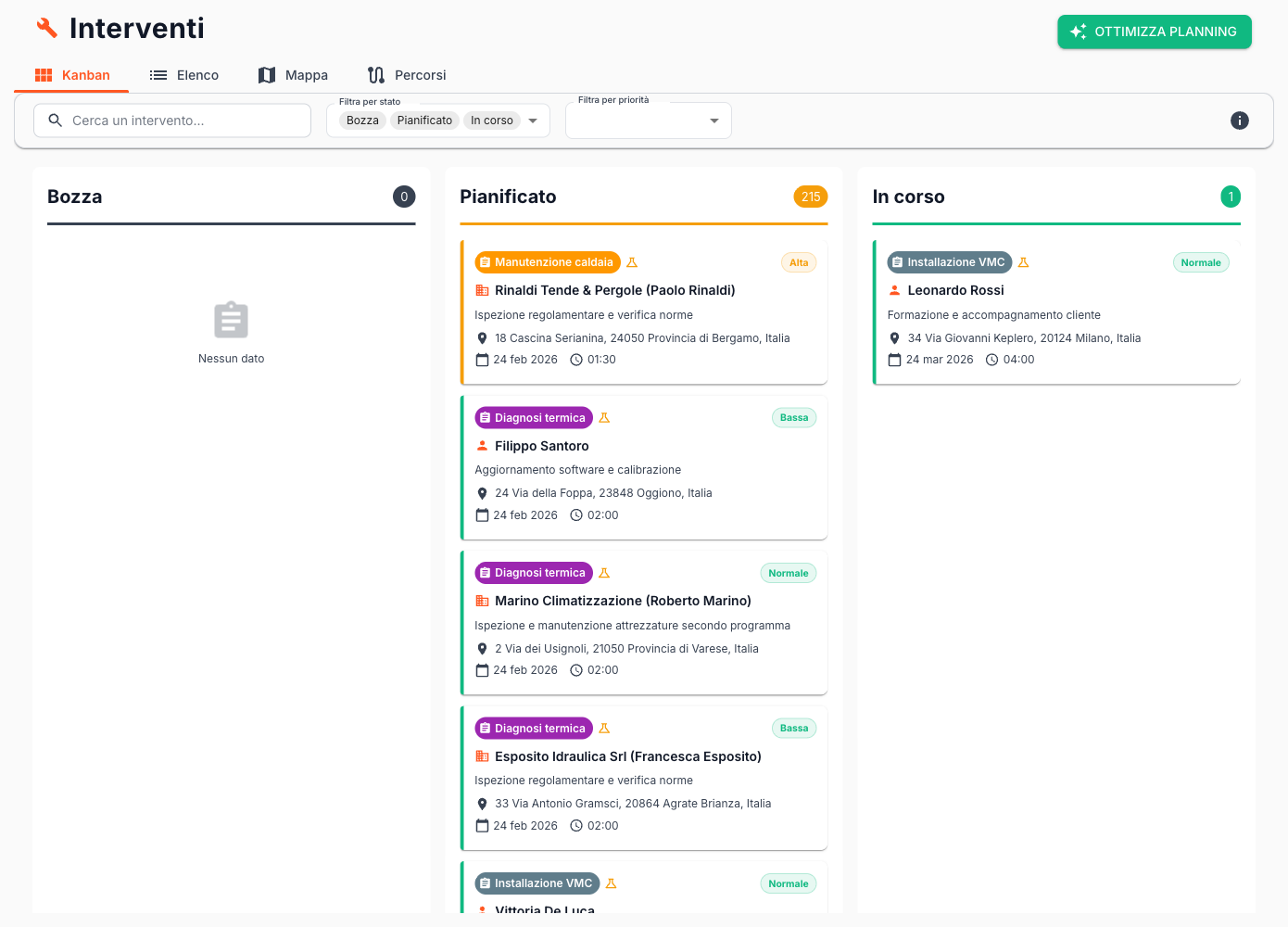Remove the Bozza chip in status filter
This screenshot has width=1288, height=927.
click(362, 121)
